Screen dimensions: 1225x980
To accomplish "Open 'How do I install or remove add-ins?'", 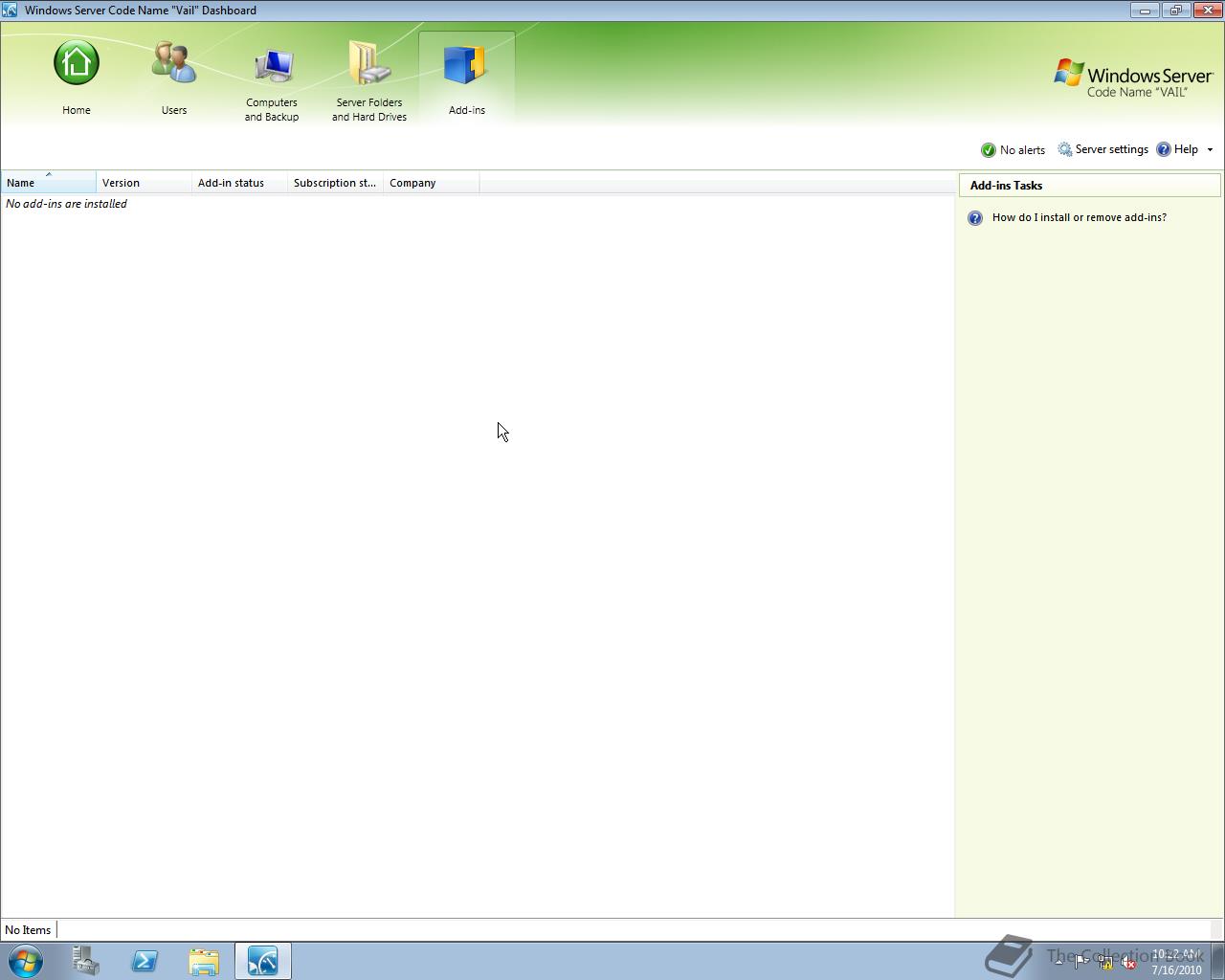I will tap(1079, 217).
